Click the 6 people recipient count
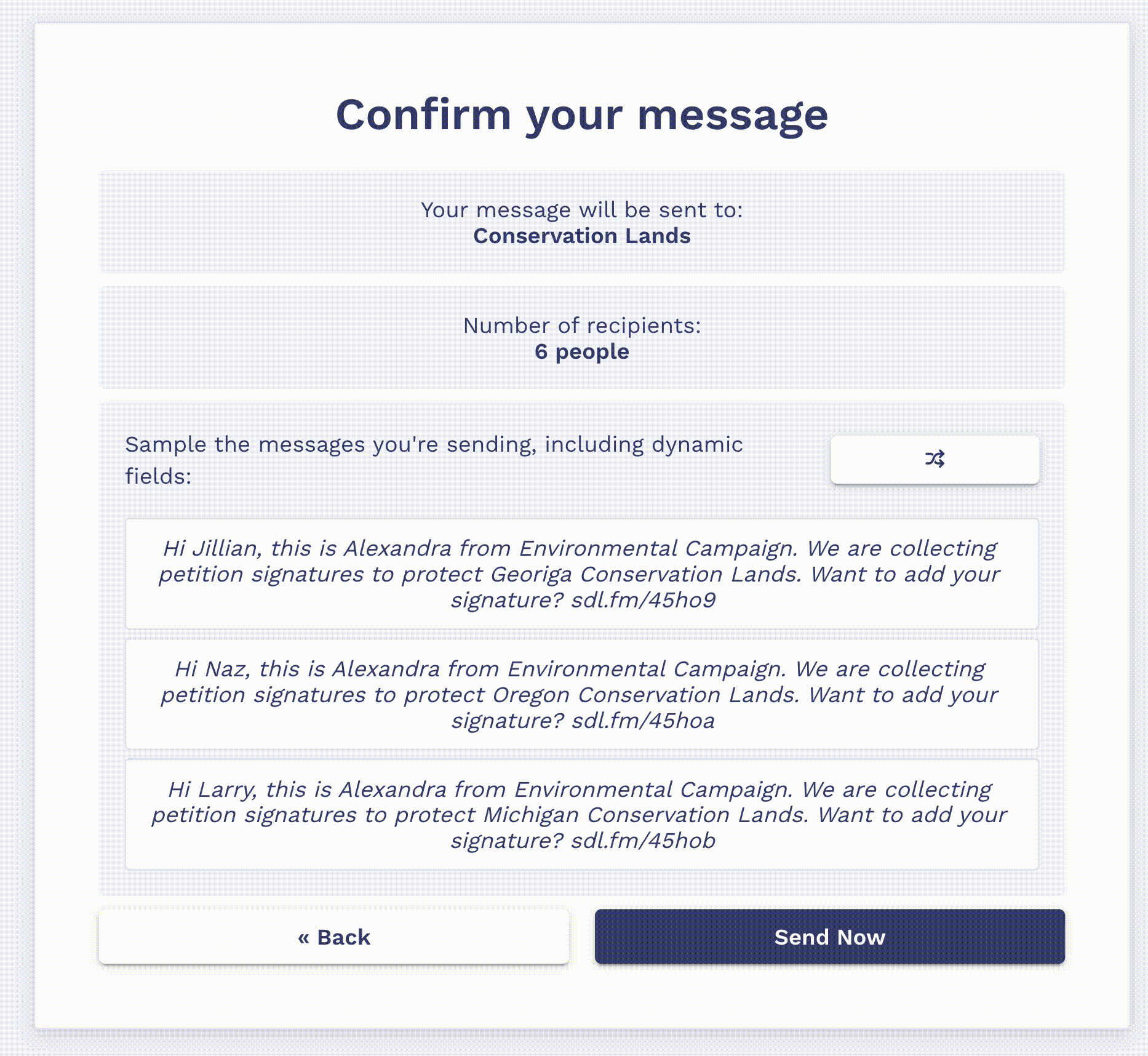 [x=582, y=352]
